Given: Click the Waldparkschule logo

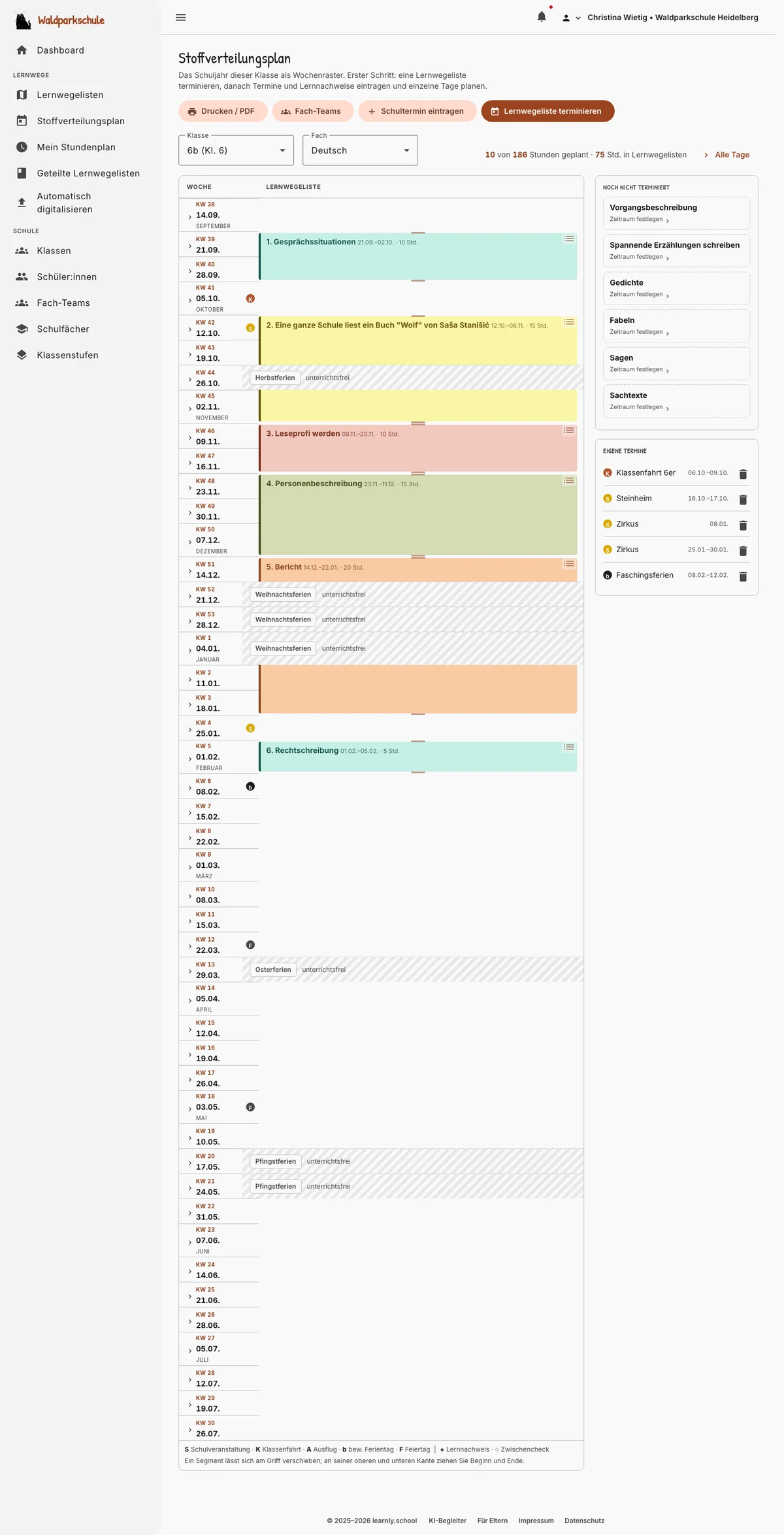Looking at the screenshot, I should tap(59, 20).
